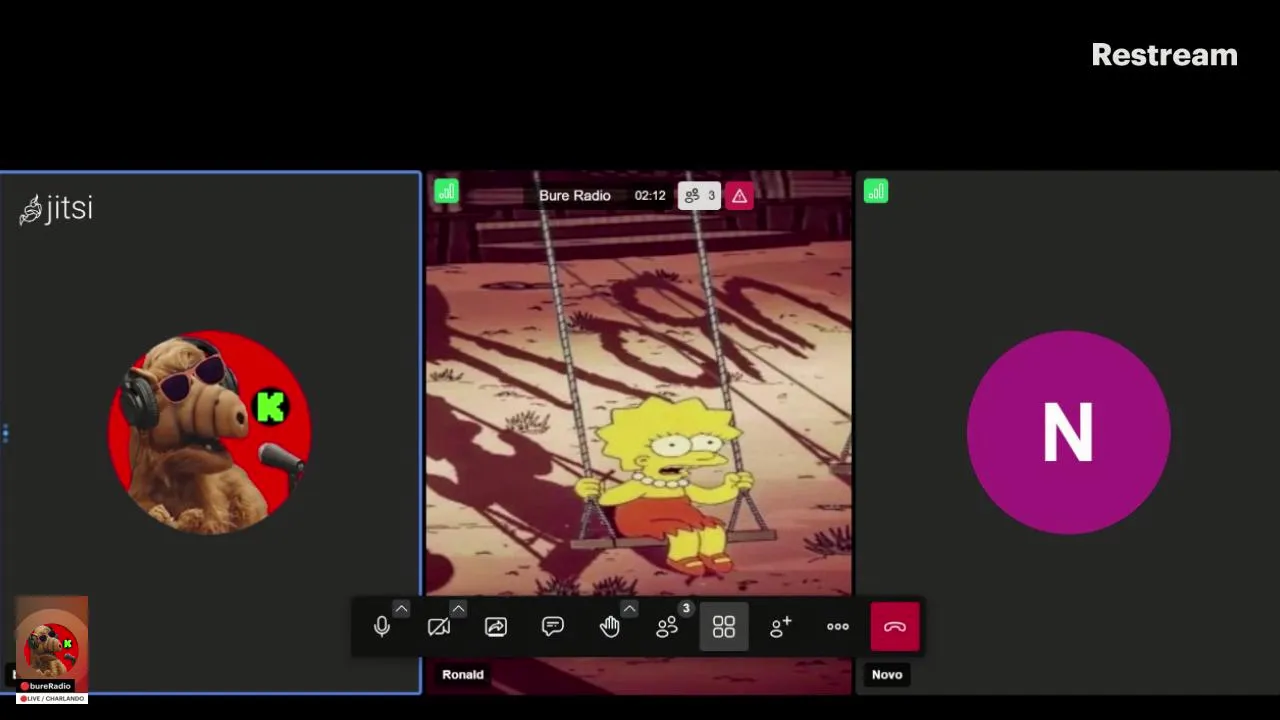Select Ronald's Lisa Simpson video tile
This screenshot has height=720, width=1280.
(x=639, y=432)
